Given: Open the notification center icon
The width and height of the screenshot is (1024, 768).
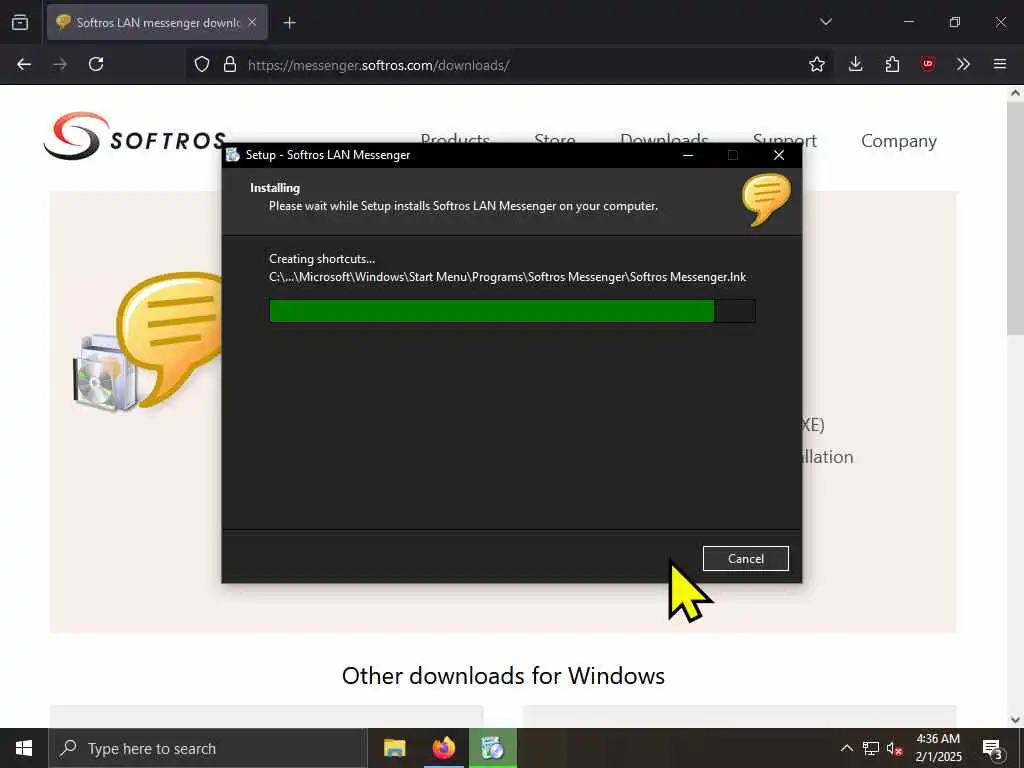Looking at the screenshot, I should tap(993, 748).
